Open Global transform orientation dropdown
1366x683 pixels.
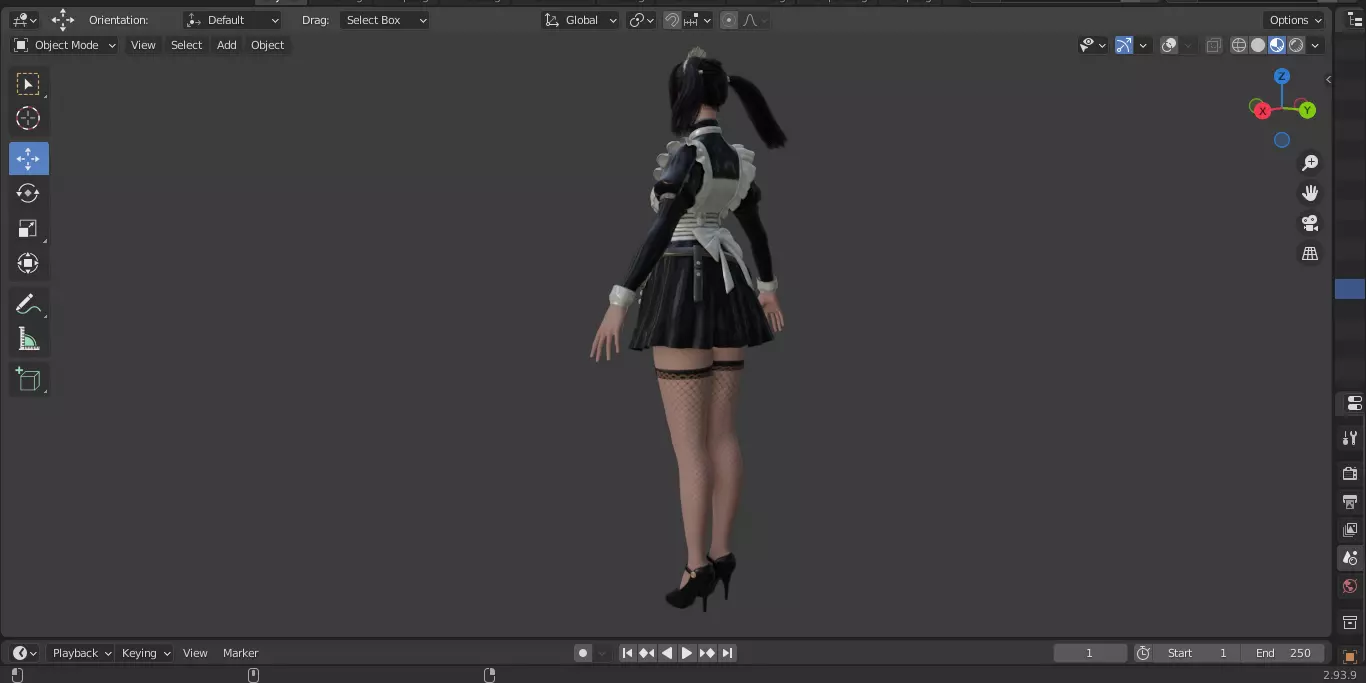581,20
